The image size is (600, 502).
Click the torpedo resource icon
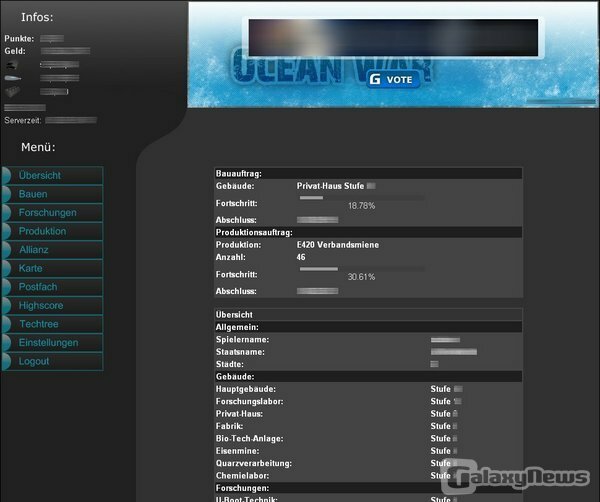pos(12,78)
